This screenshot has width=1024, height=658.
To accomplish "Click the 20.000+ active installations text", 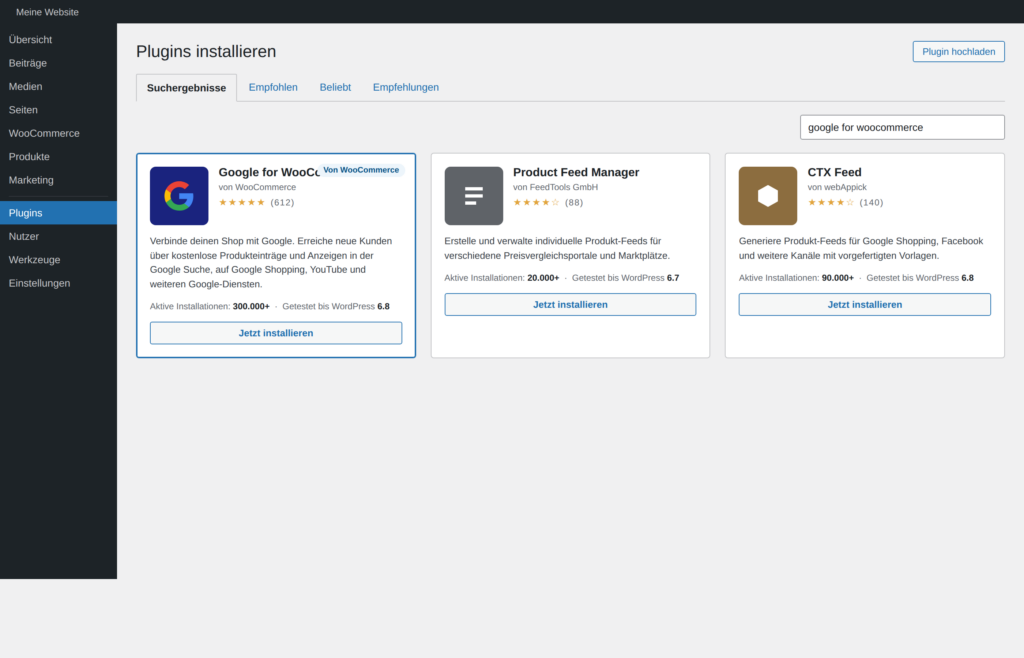I will (x=543, y=278).
